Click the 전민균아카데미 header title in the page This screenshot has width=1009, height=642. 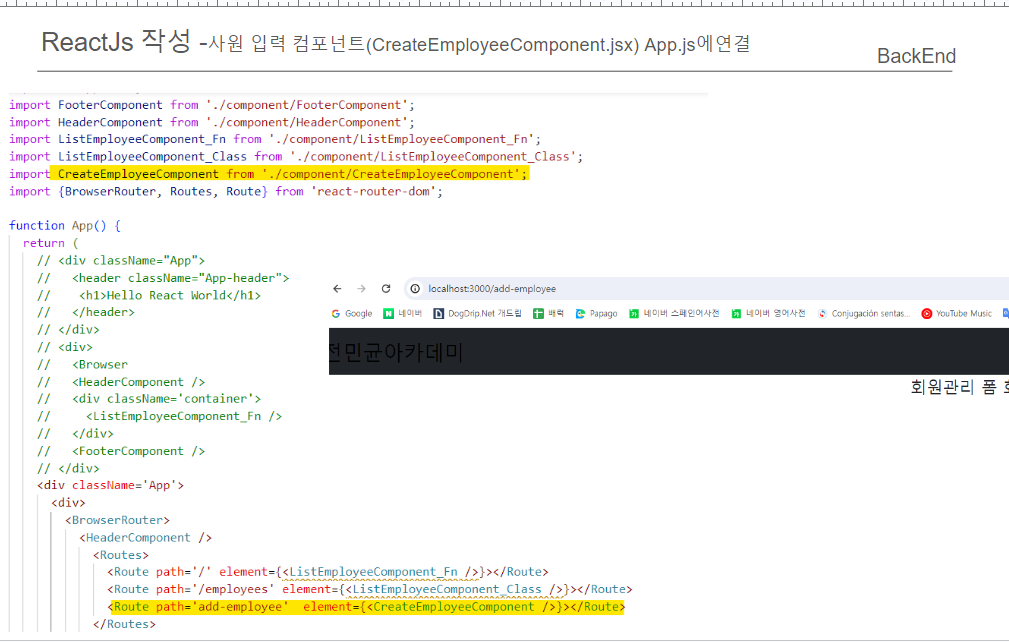click(396, 352)
